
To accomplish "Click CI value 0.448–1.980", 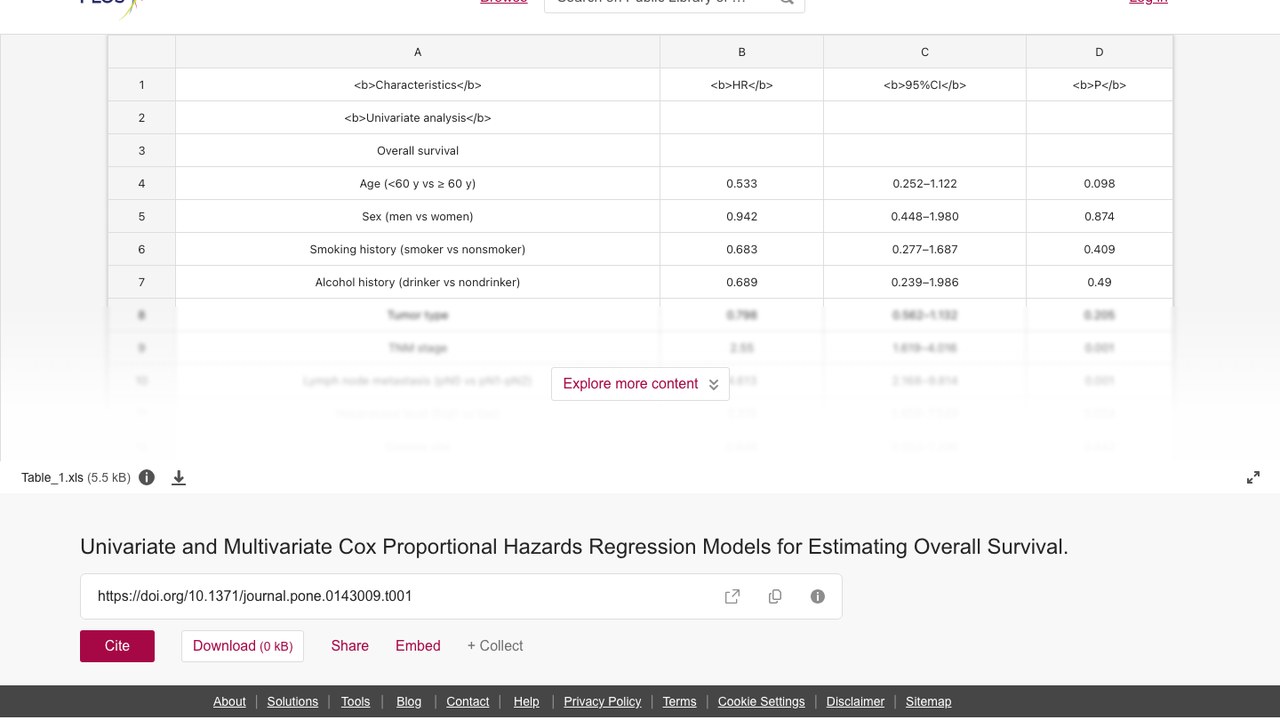I will (x=925, y=217).
